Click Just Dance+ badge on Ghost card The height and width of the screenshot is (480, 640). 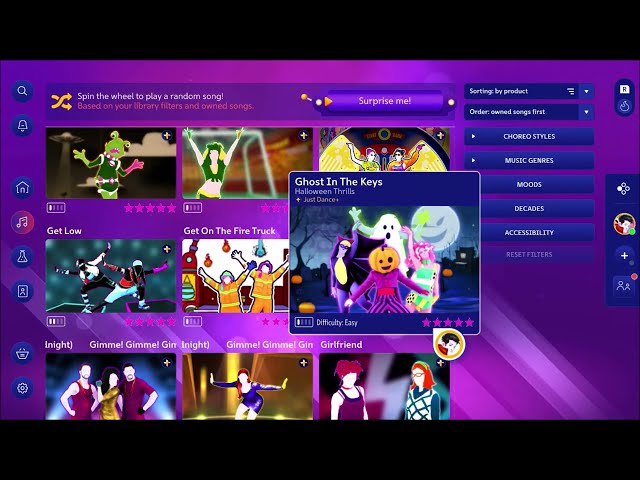[317, 200]
